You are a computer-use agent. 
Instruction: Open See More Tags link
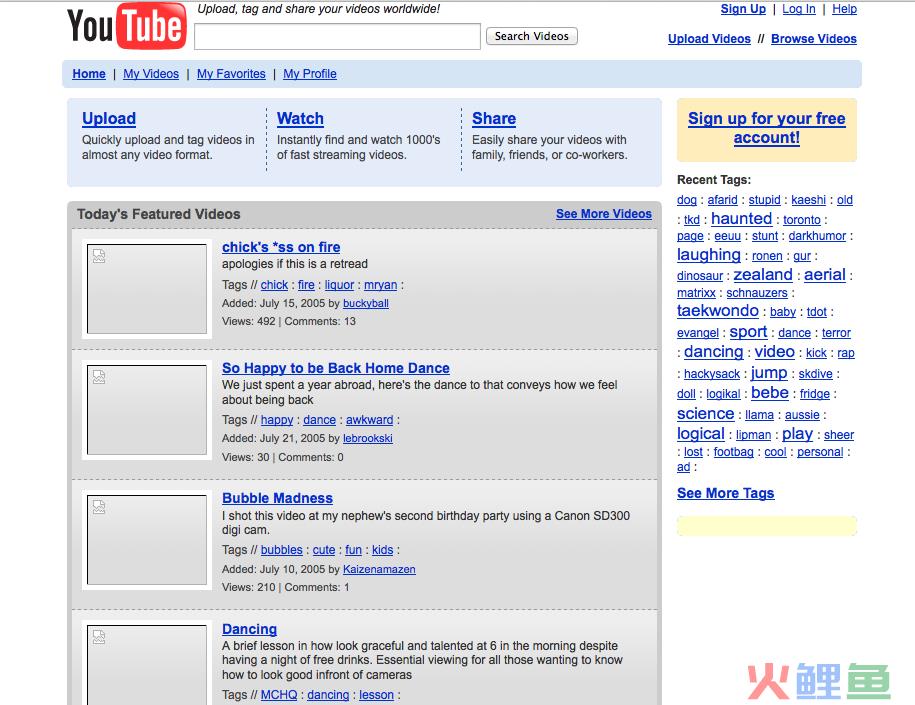tap(725, 493)
